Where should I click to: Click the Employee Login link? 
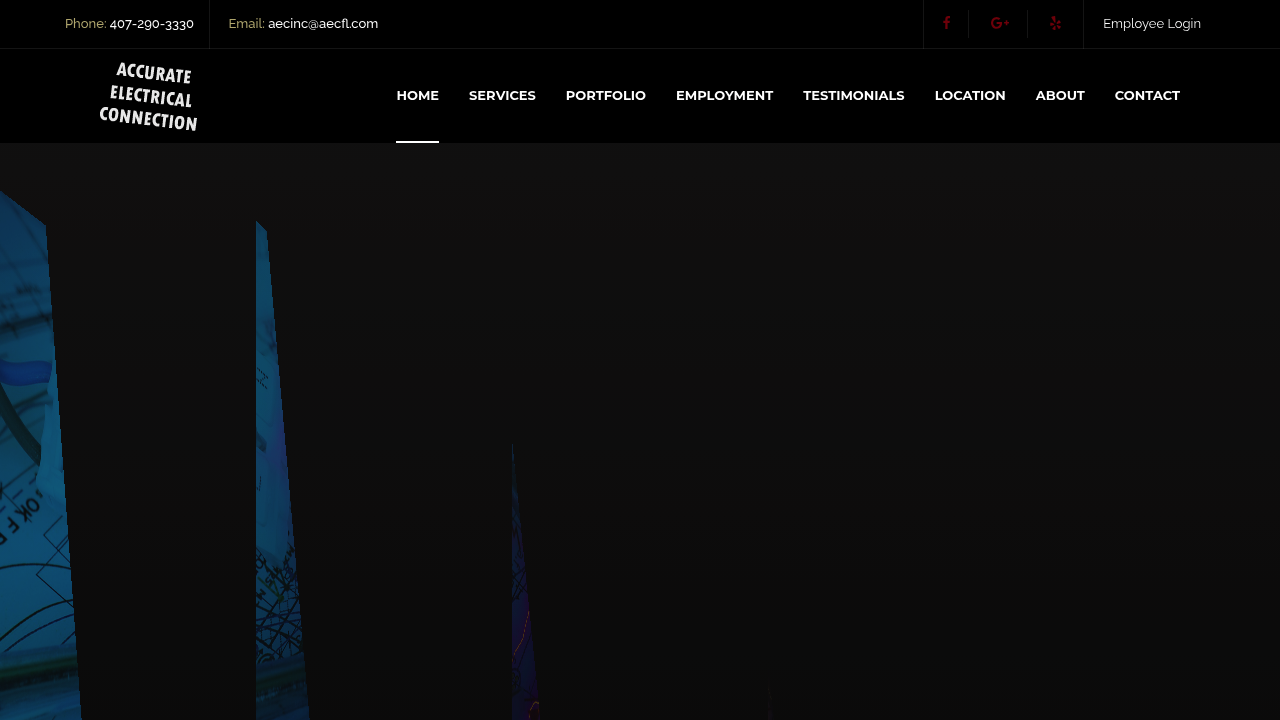point(1151,24)
